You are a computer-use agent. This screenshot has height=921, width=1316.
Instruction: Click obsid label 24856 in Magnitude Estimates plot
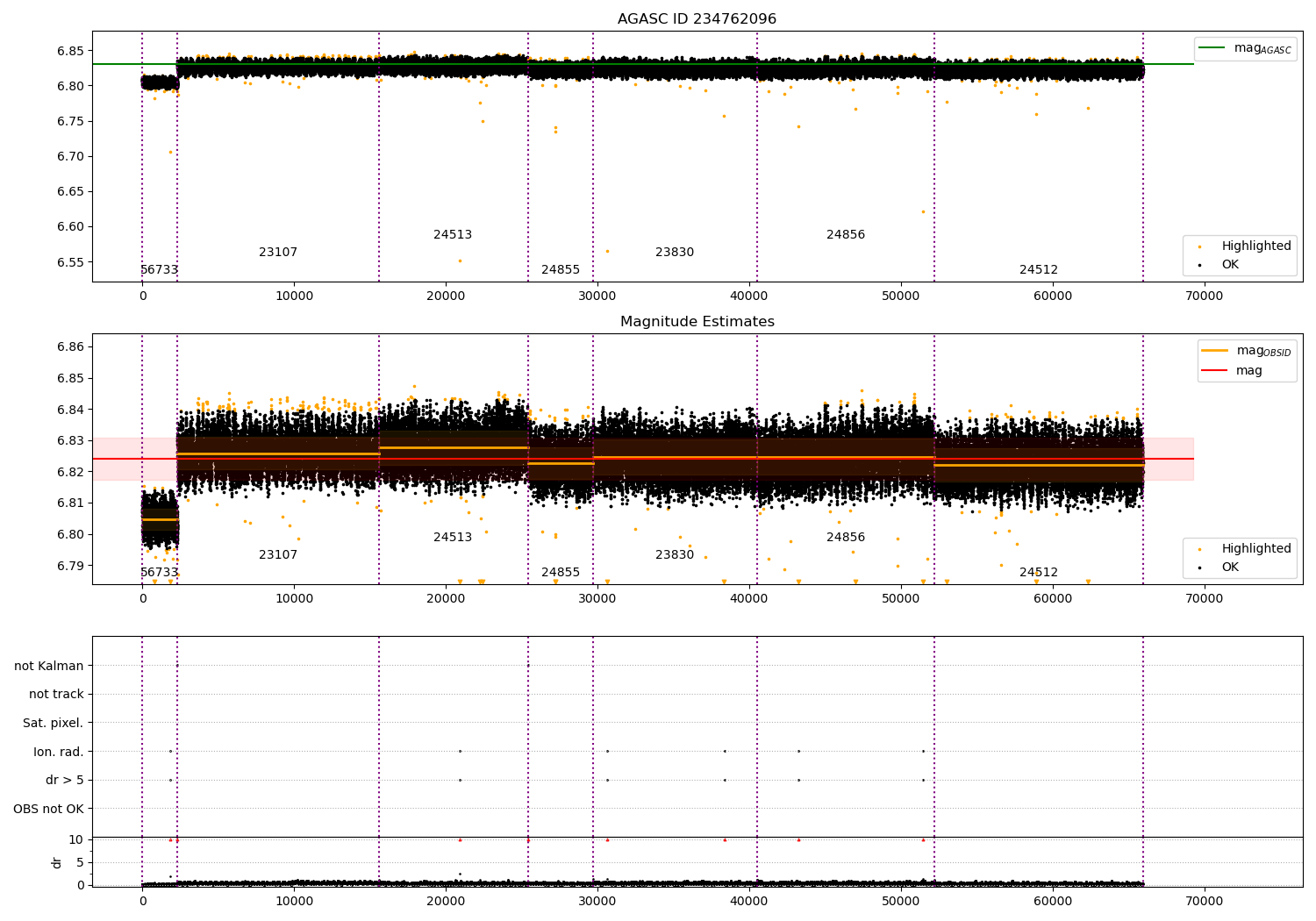pyautogui.click(x=846, y=538)
